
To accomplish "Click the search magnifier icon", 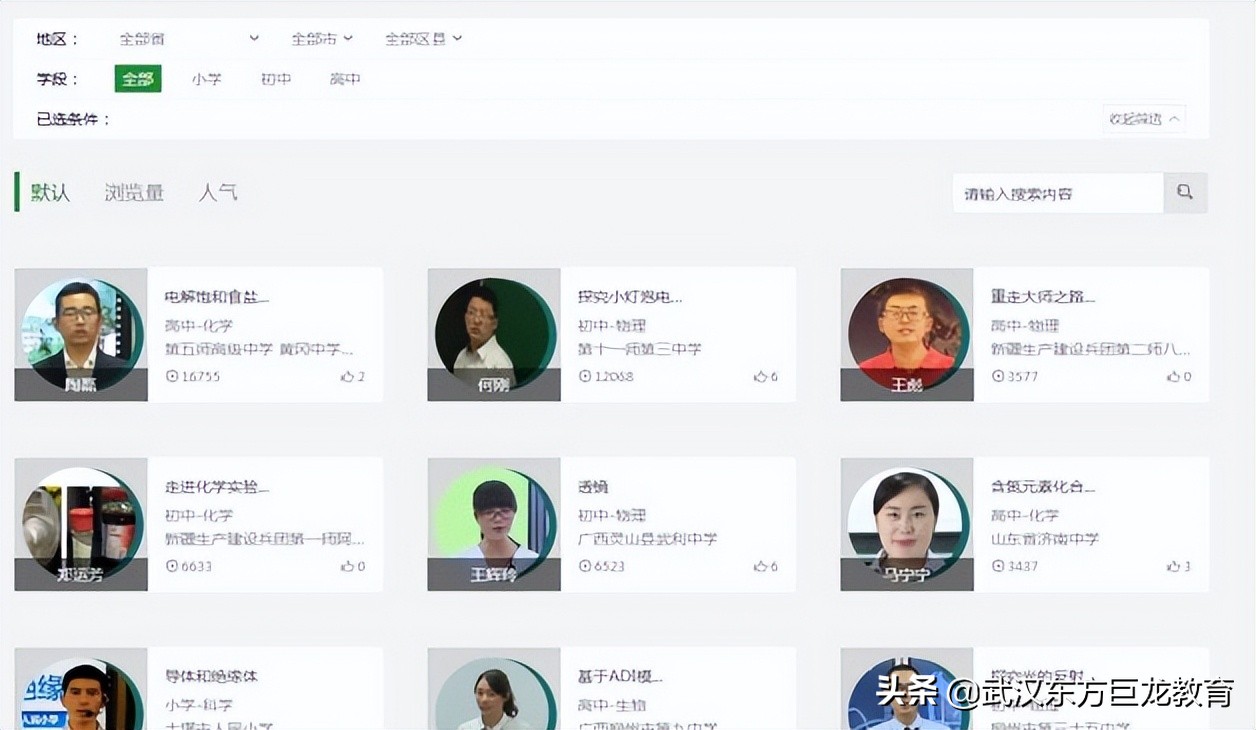I will click(1185, 192).
